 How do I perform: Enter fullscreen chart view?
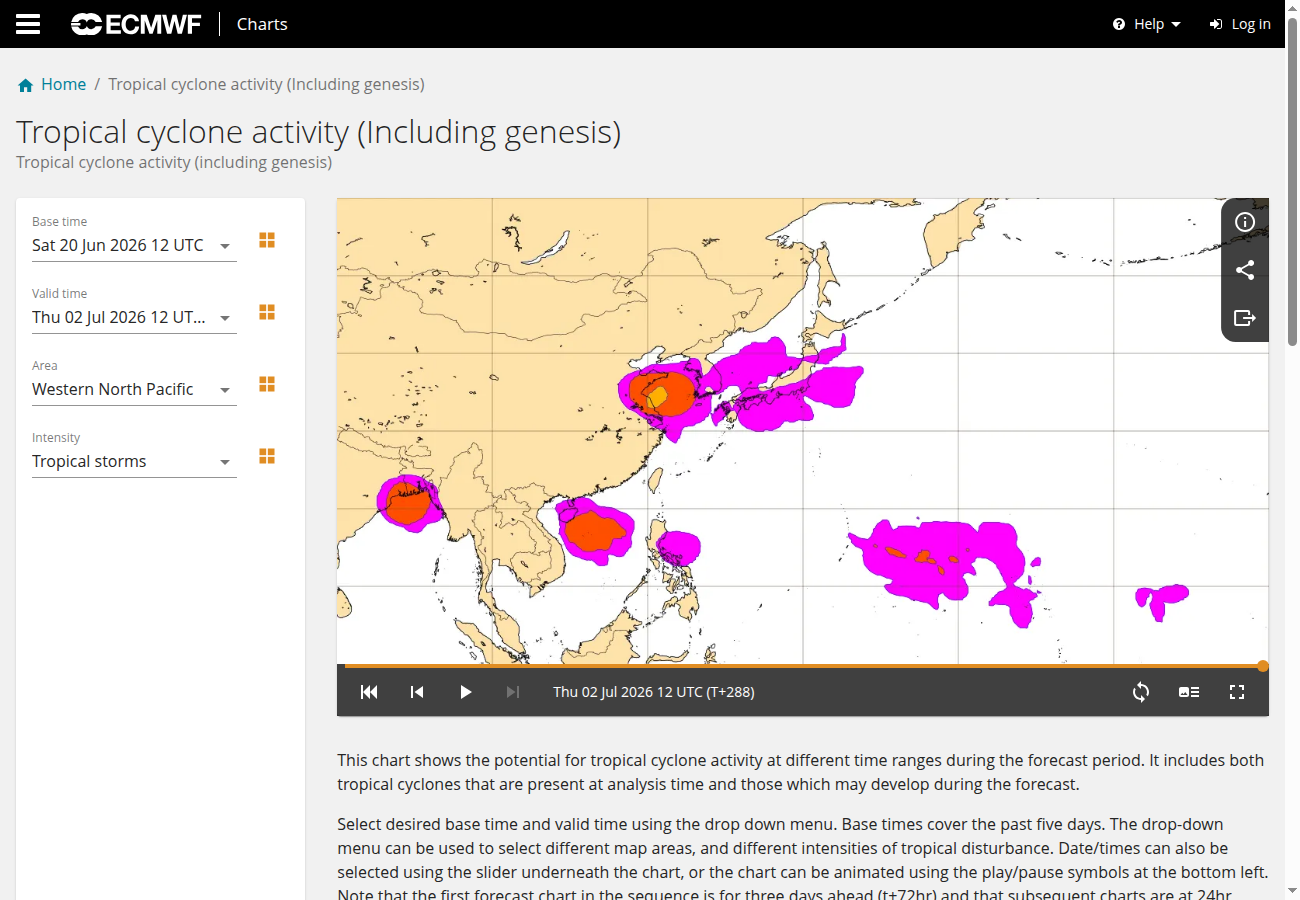(1237, 692)
